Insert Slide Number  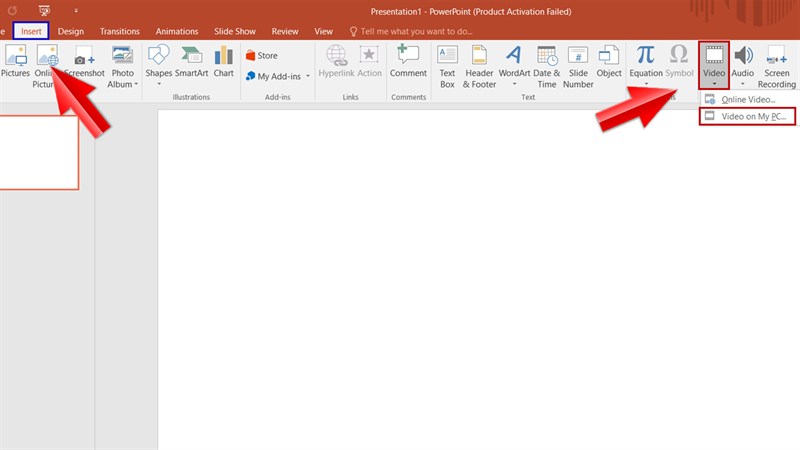click(x=578, y=66)
